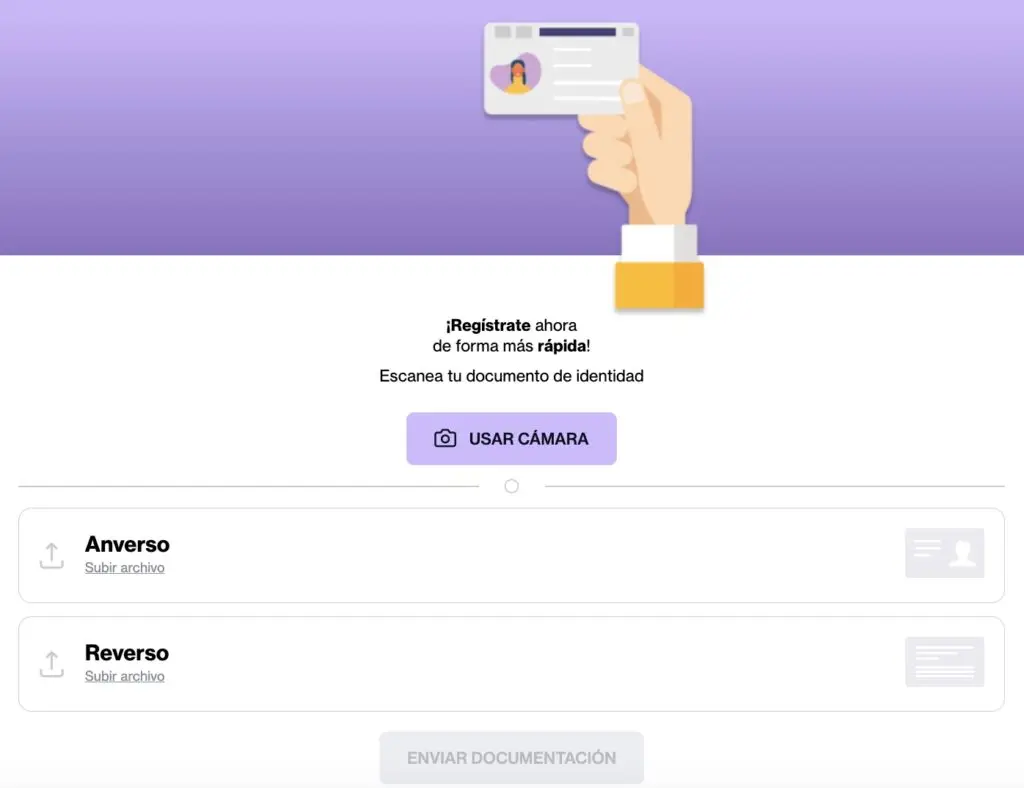Select the front ID placeholder thumbnail in Anverso
Viewport: 1024px width, 788px height.
click(x=944, y=553)
